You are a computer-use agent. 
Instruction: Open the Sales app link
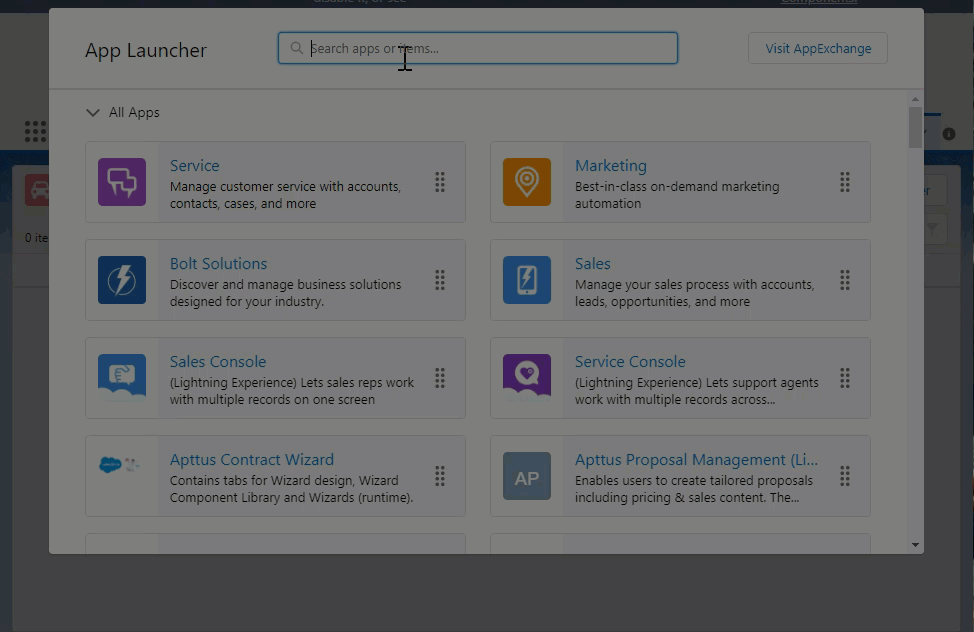pyautogui.click(x=592, y=263)
